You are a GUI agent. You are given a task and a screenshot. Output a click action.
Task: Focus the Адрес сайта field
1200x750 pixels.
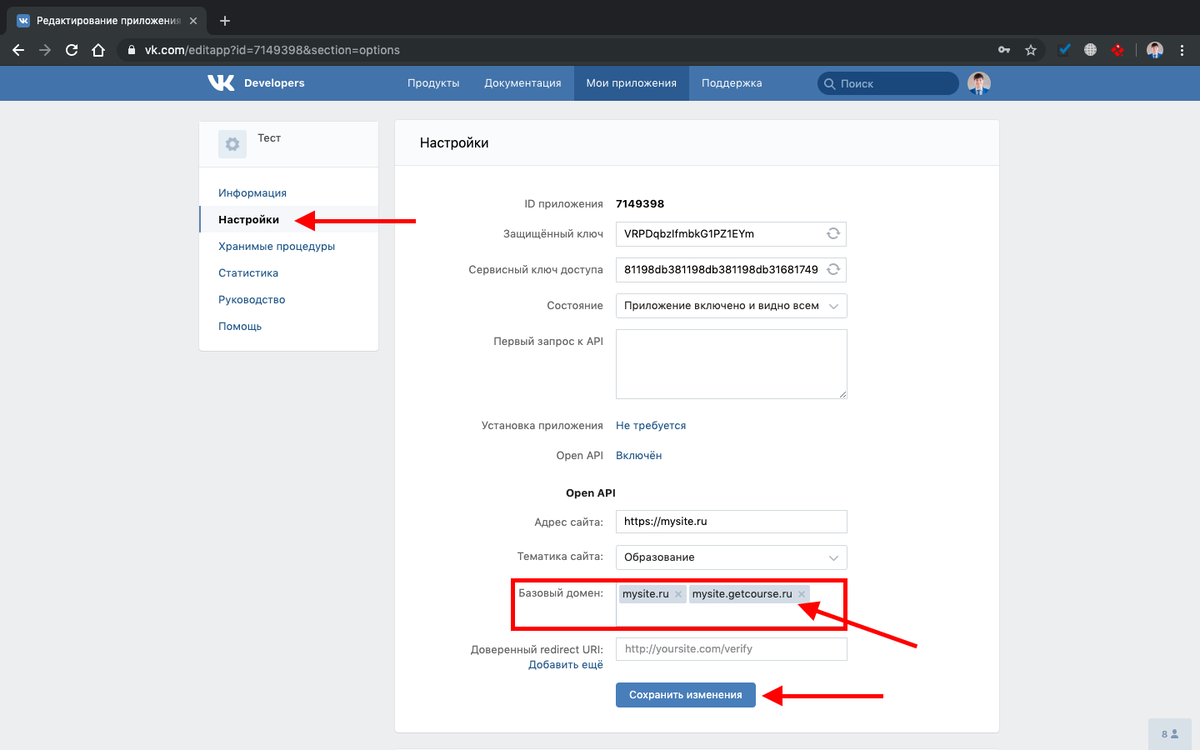coord(731,521)
